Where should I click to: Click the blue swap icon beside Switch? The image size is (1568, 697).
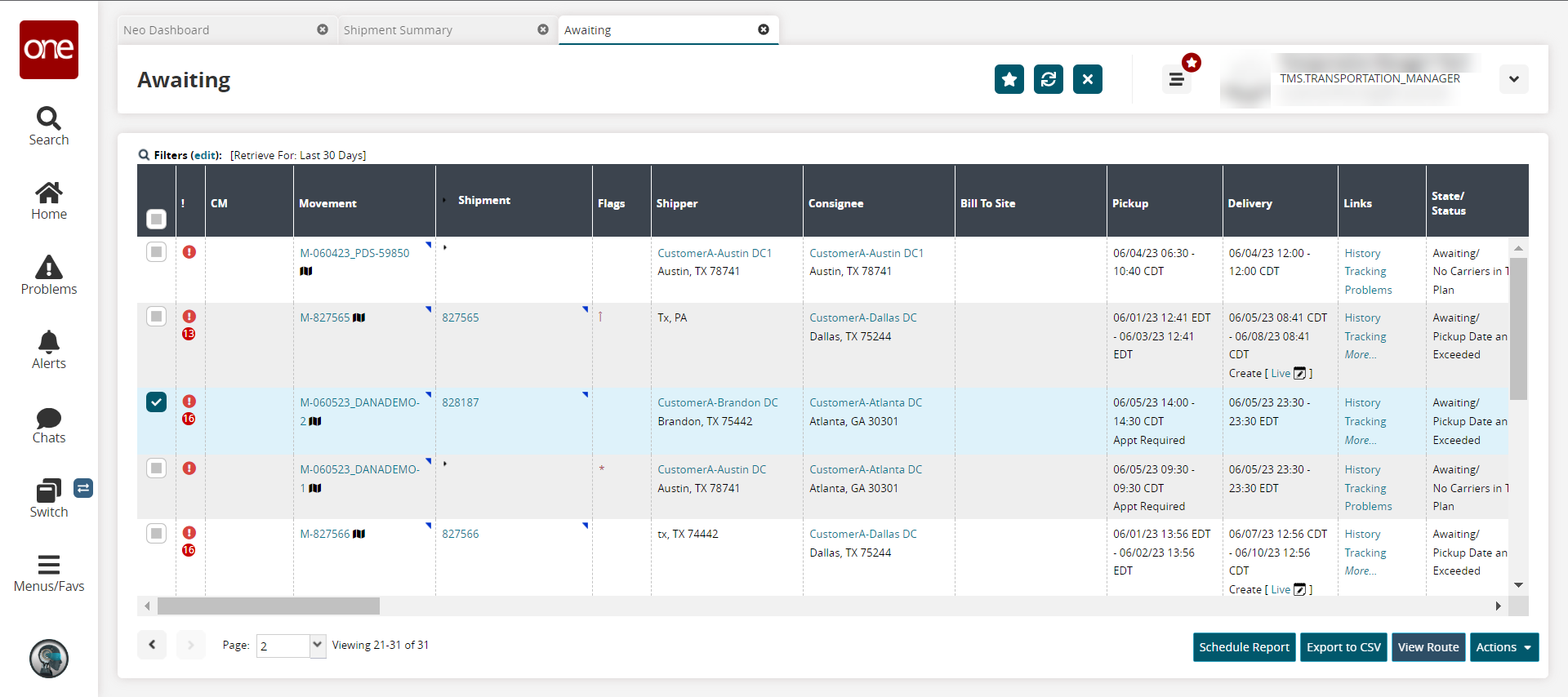pyautogui.click(x=83, y=488)
